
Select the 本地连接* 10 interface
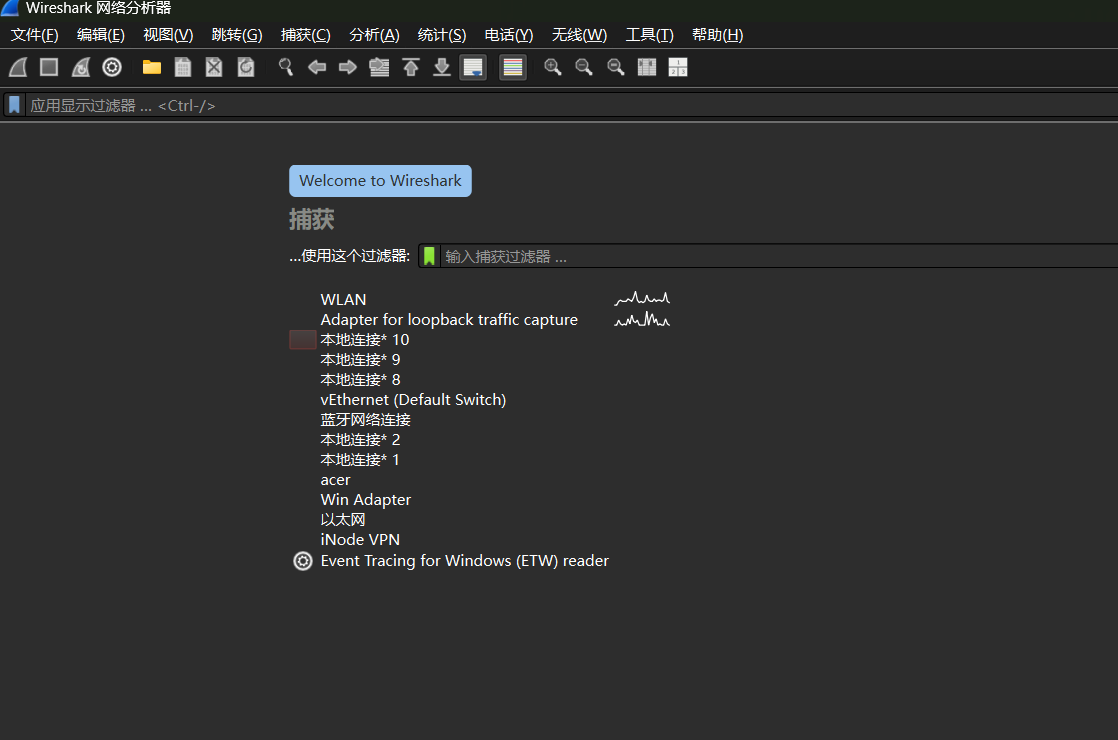point(364,339)
